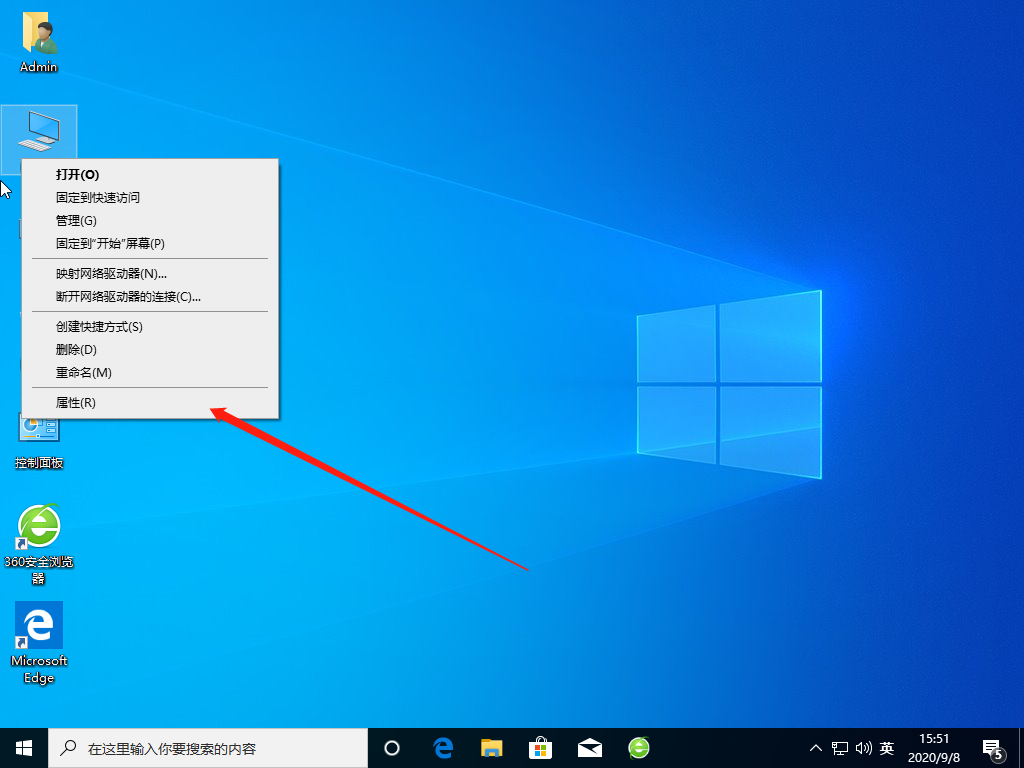
Task: Click the volume speaker tray icon
Action: point(863,748)
